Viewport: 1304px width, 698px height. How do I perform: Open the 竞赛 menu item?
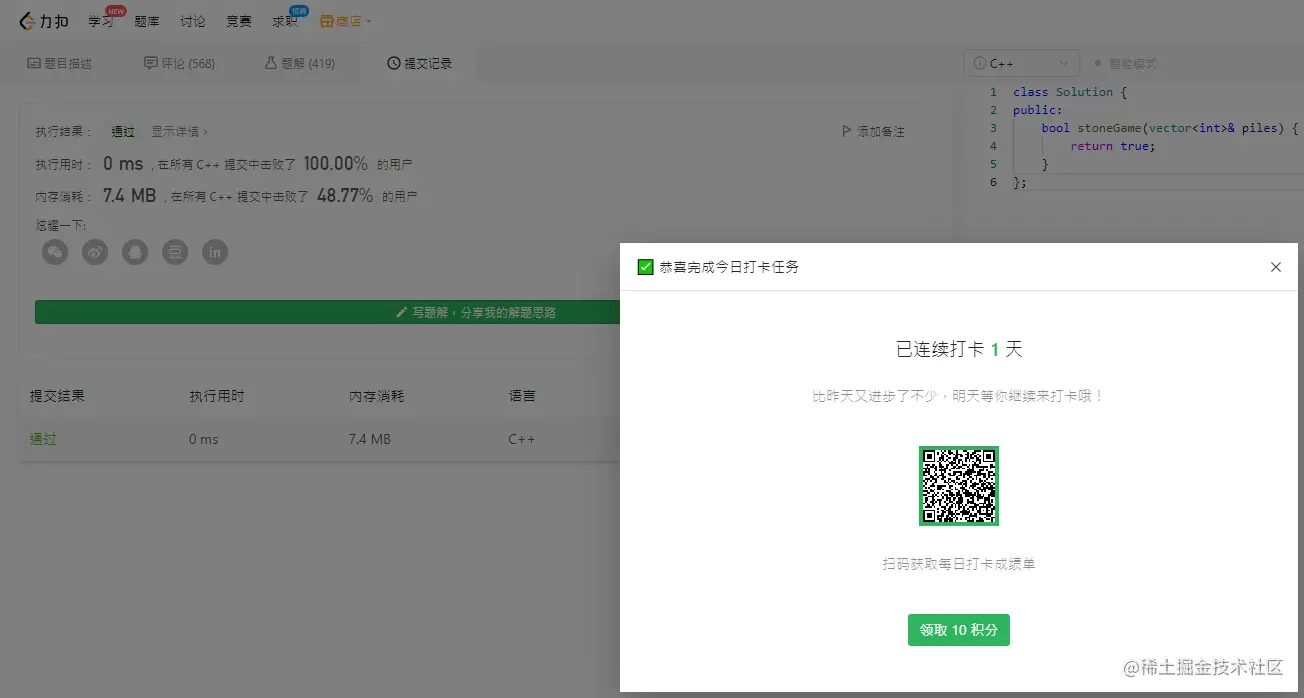(x=239, y=21)
